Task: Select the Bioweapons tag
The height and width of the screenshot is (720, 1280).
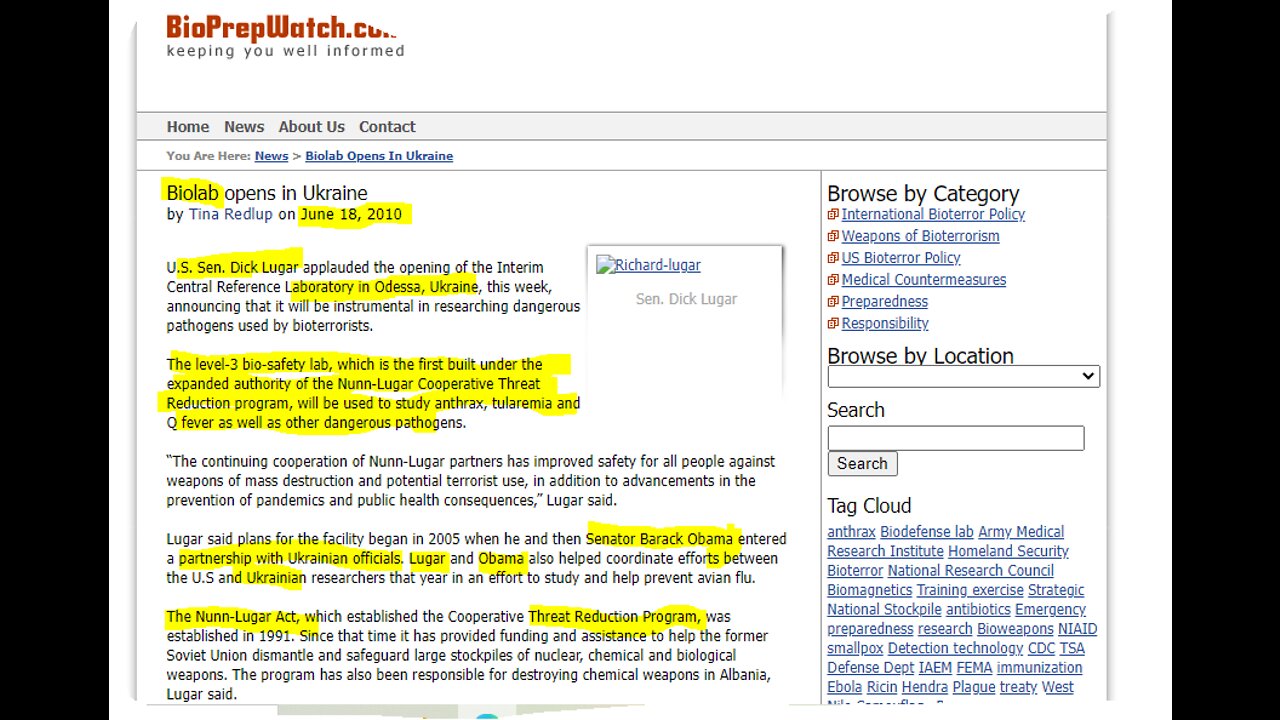Action: click(x=1015, y=629)
